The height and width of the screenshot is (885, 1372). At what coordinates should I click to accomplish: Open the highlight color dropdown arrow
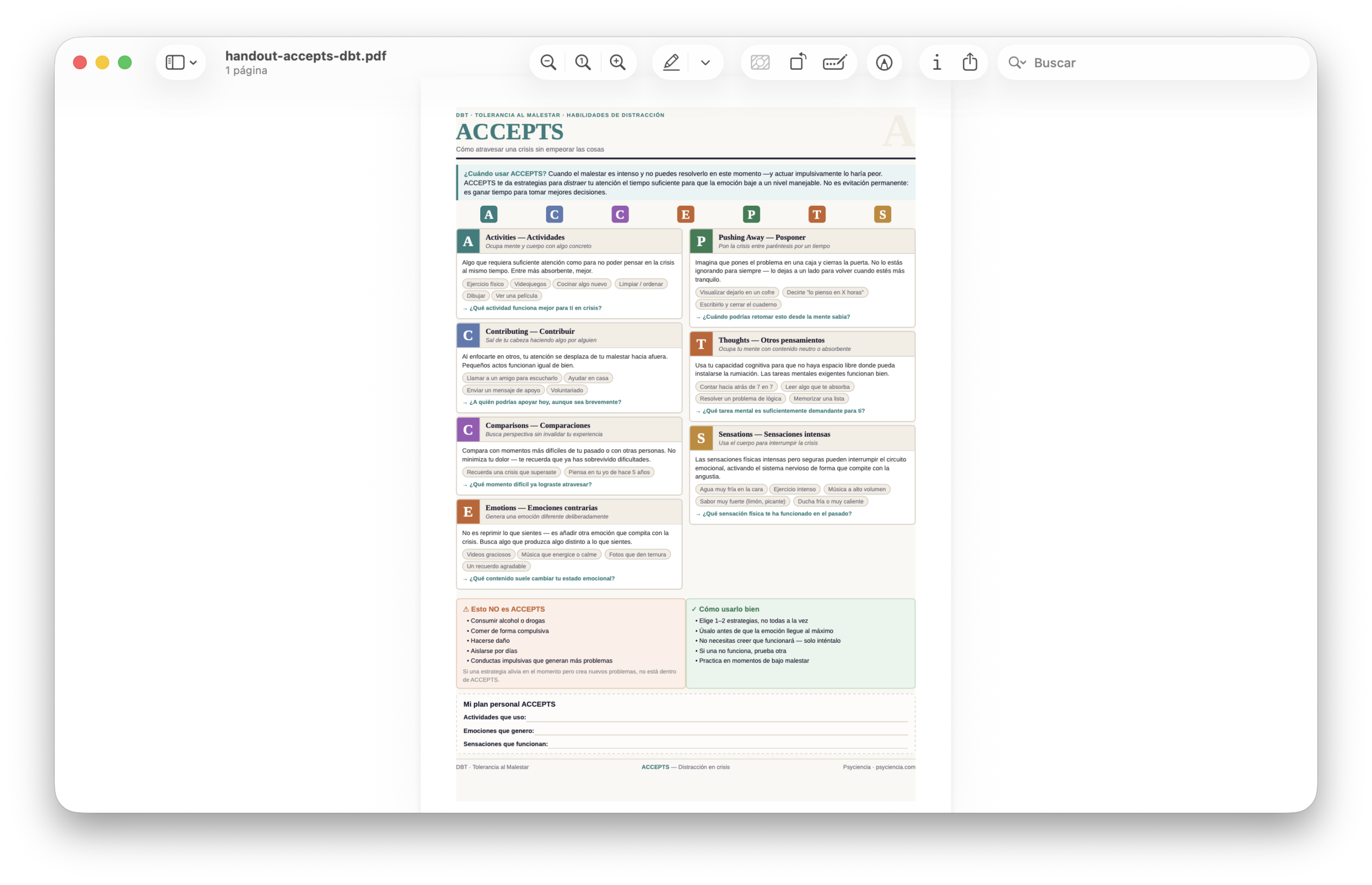tap(705, 62)
